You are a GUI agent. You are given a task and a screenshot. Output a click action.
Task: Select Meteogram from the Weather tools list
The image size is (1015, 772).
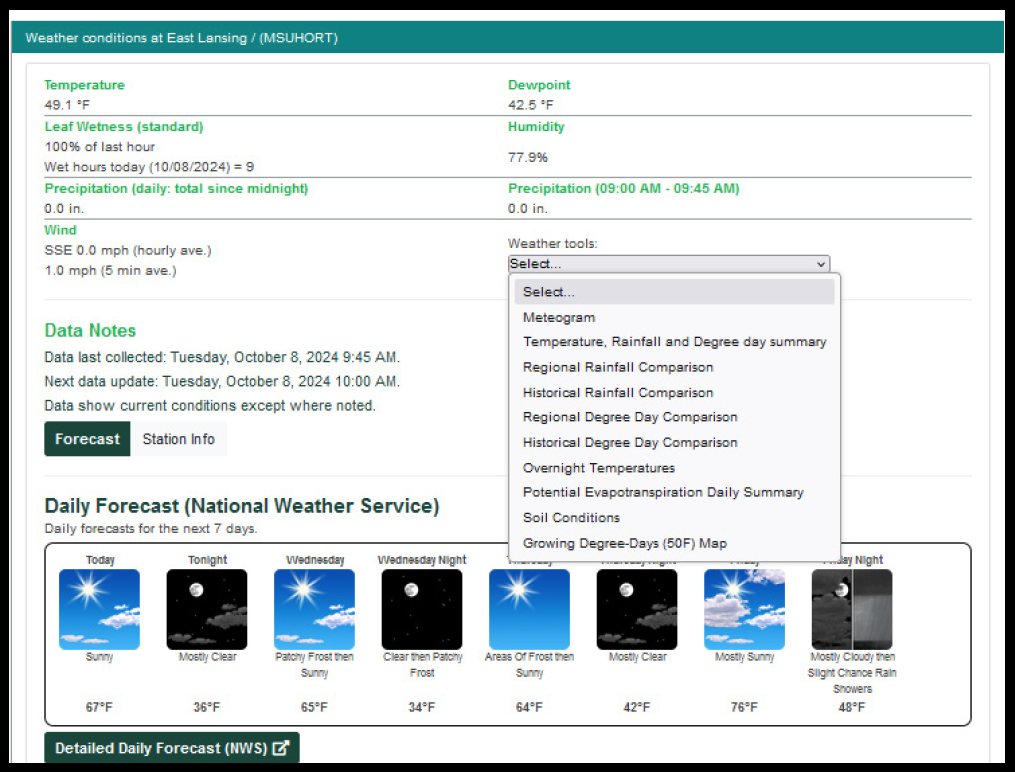click(x=560, y=317)
